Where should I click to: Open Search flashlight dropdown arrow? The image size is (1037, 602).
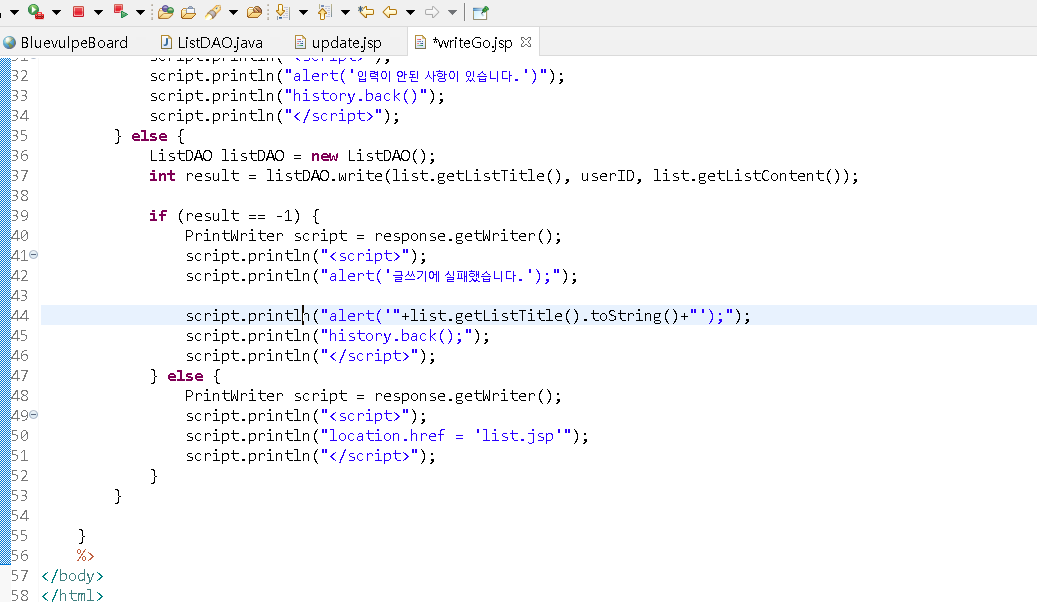(233, 12)
